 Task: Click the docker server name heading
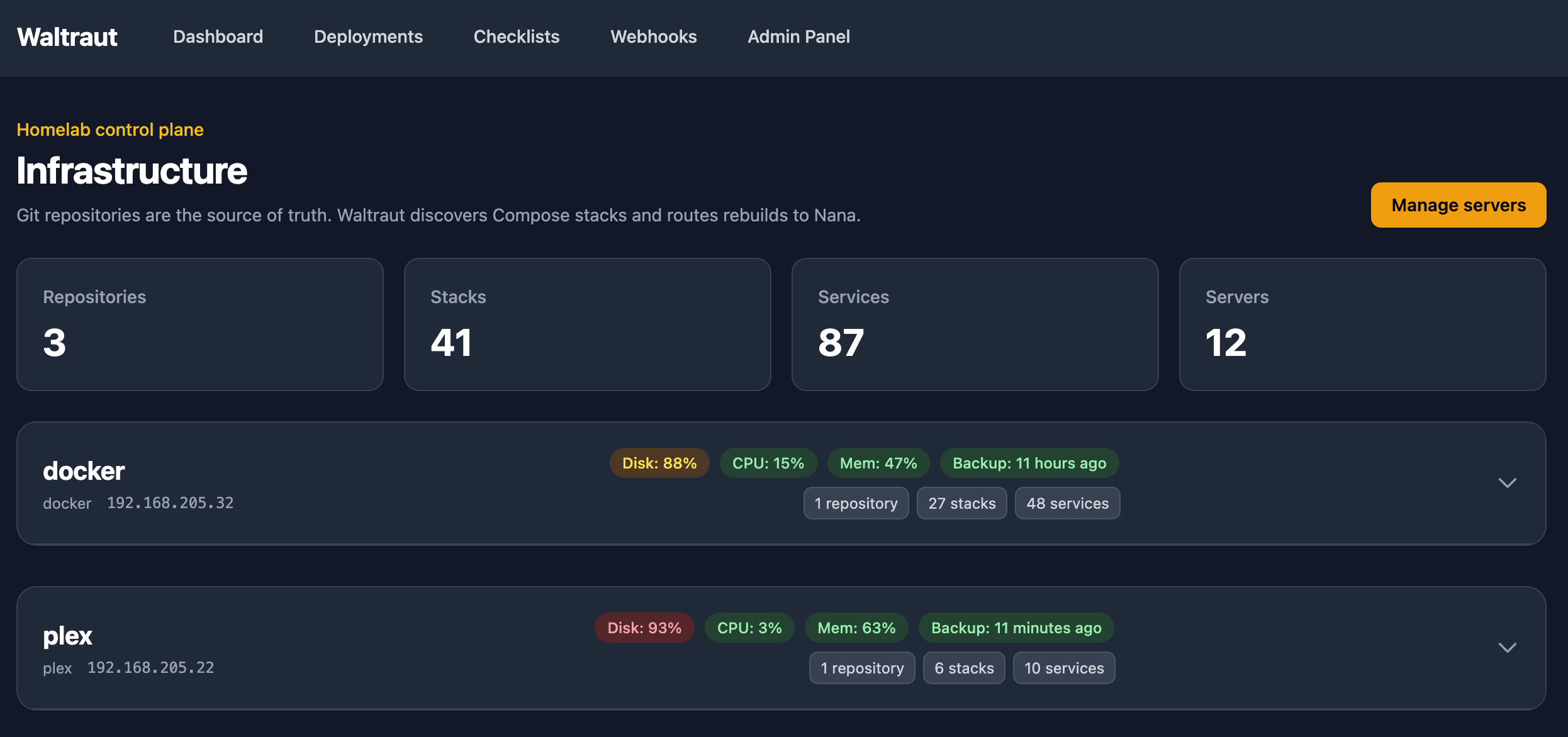point(84,471)
